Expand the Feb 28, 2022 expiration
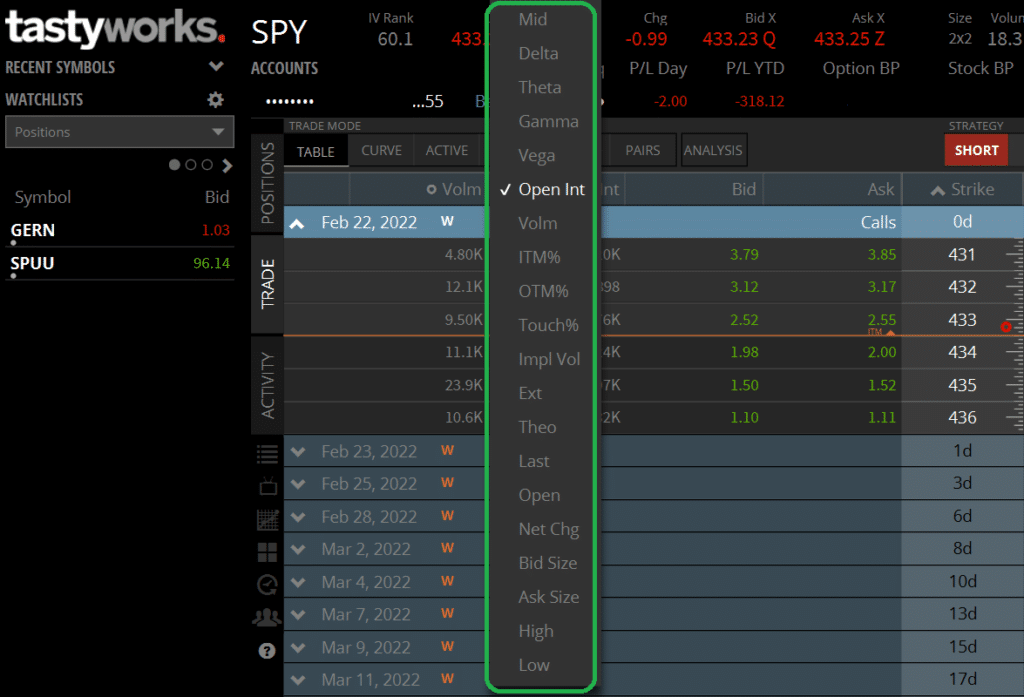 pos(298,517)
